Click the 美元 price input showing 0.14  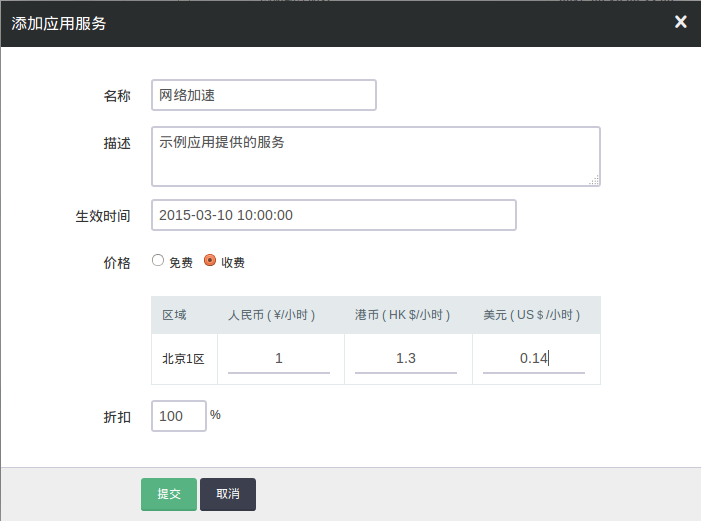coord(533,358)
